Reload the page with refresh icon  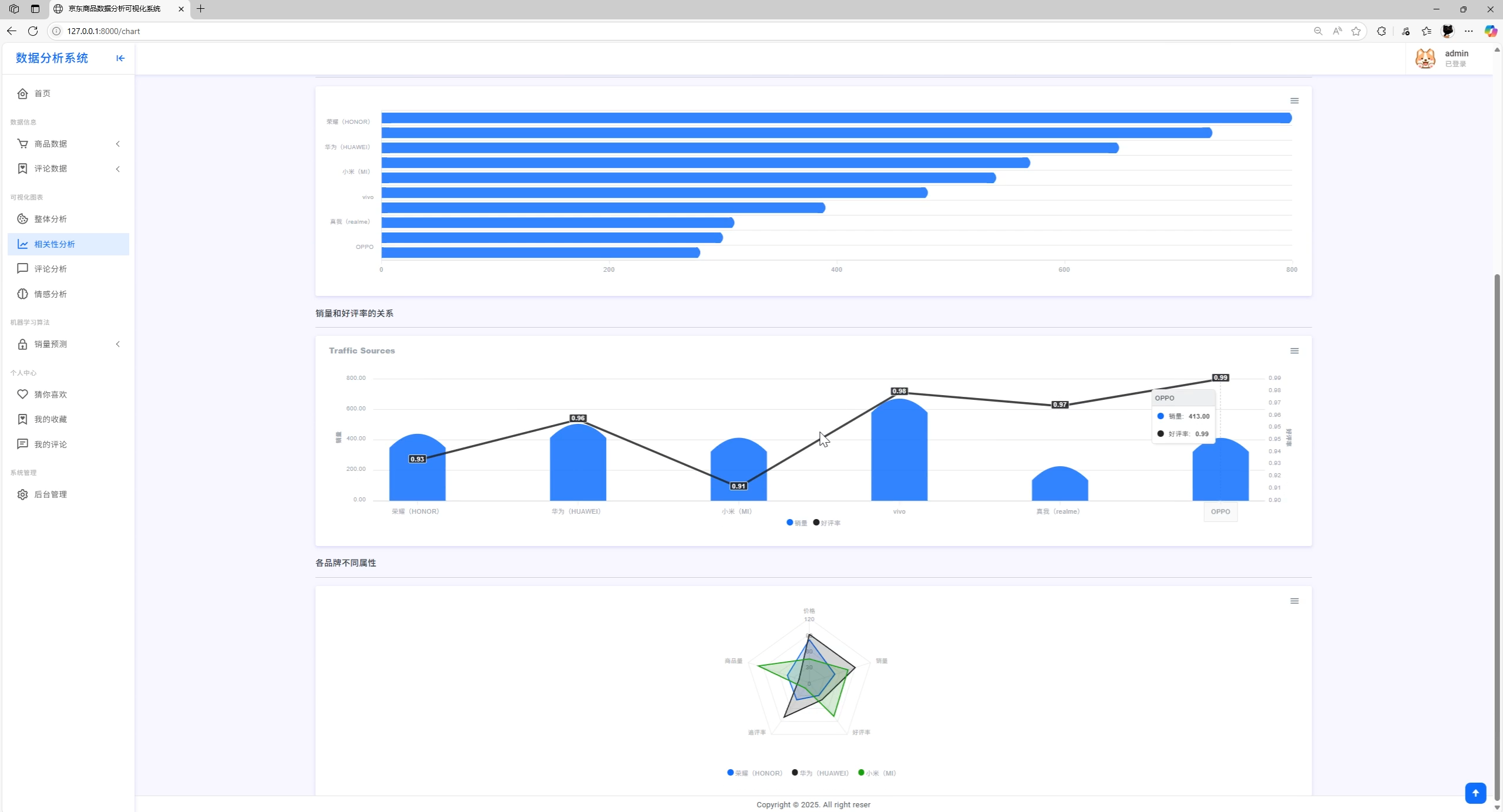coord(33,31)
